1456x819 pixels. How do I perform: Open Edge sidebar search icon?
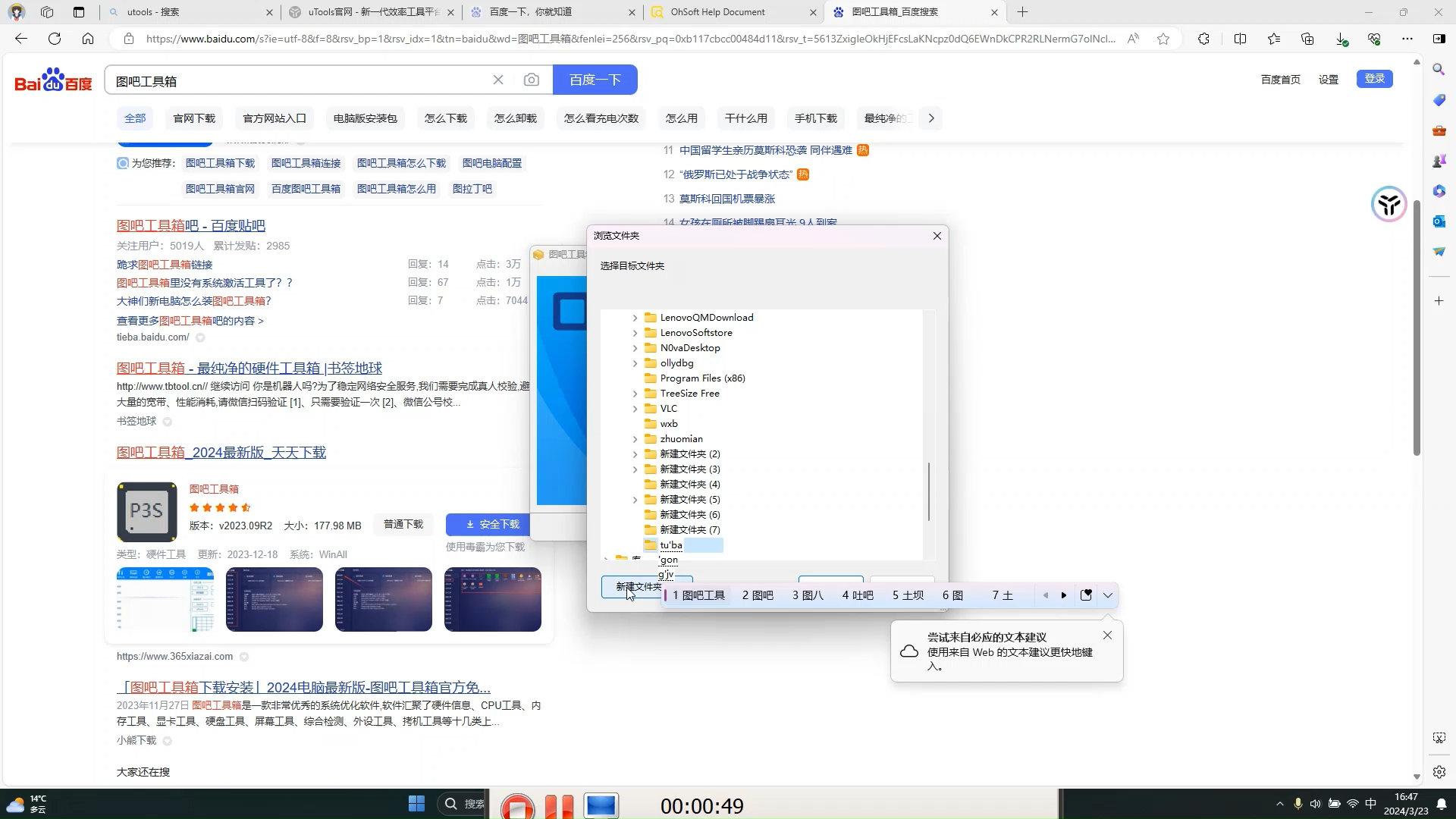[1439, 70]
